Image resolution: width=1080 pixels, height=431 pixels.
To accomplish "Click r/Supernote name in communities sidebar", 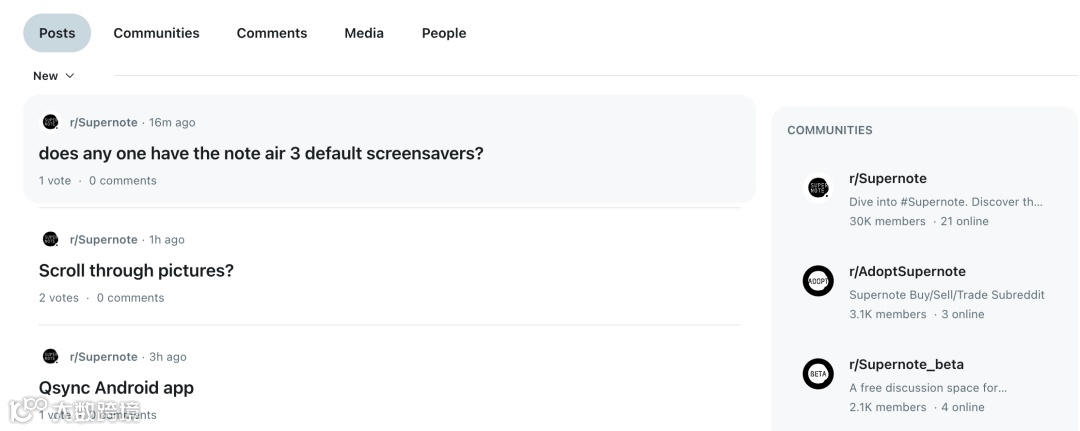I will click(888, 179).
